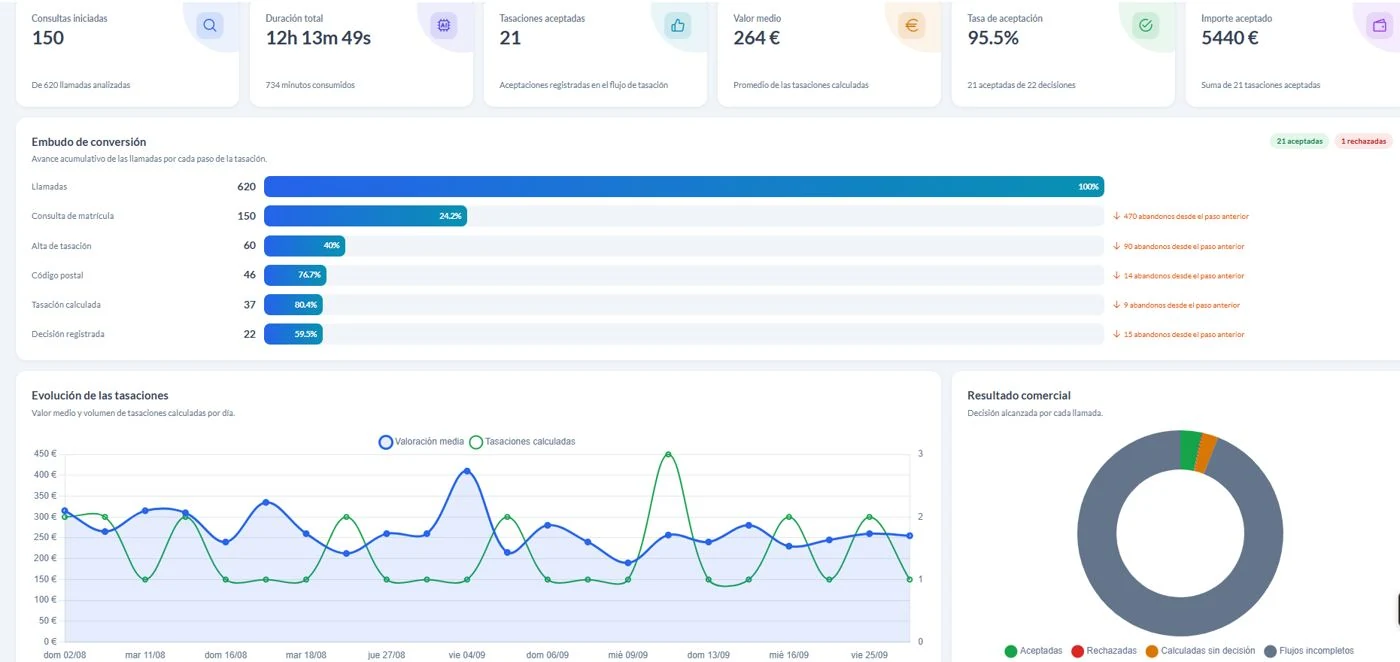The width and height of the screenshot is (1400, 662).
Task: Click '90 abandonos desde el paso anterior' text
Action: (x=1184, y=246)
